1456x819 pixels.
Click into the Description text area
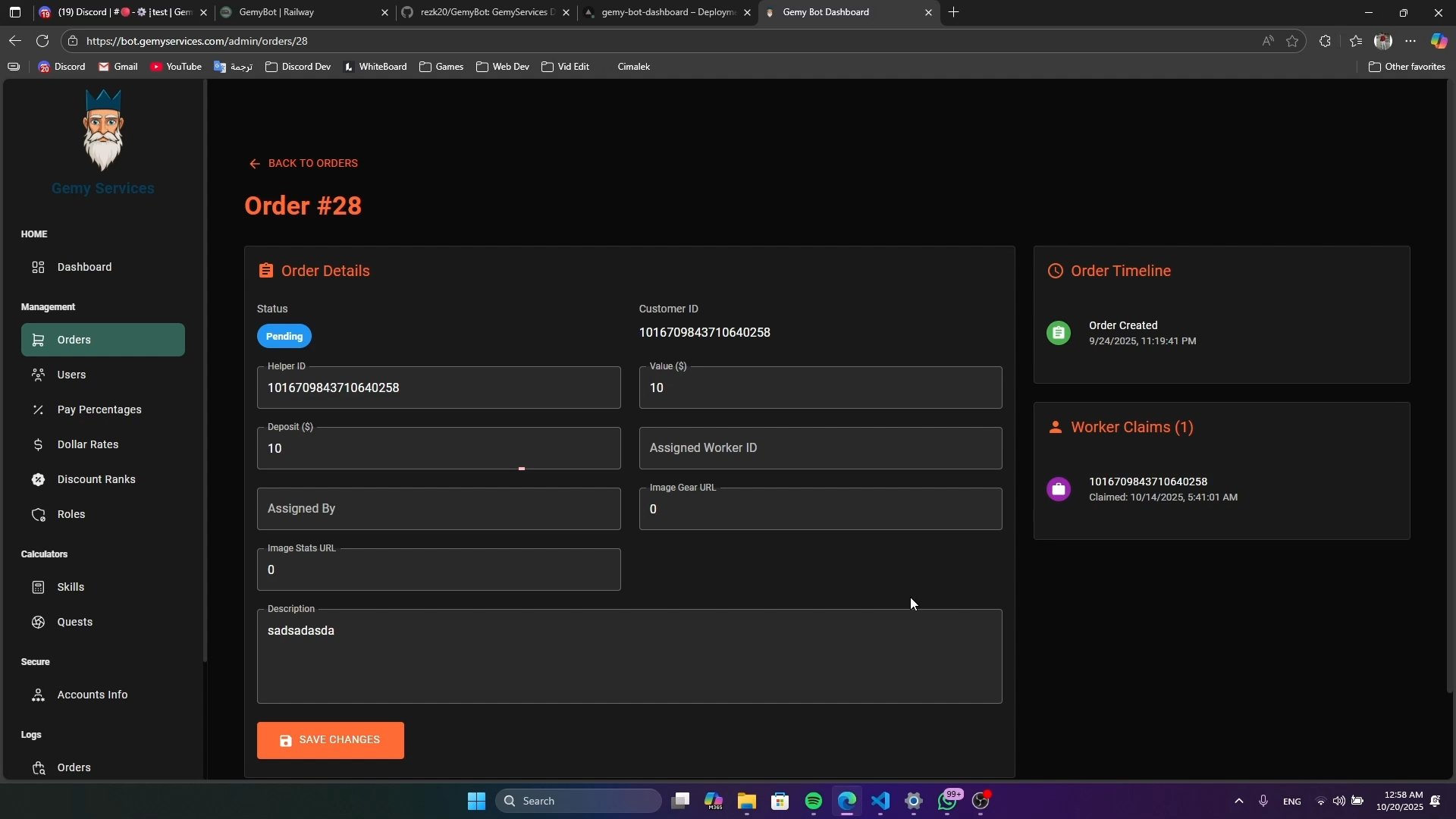point(629,656)
